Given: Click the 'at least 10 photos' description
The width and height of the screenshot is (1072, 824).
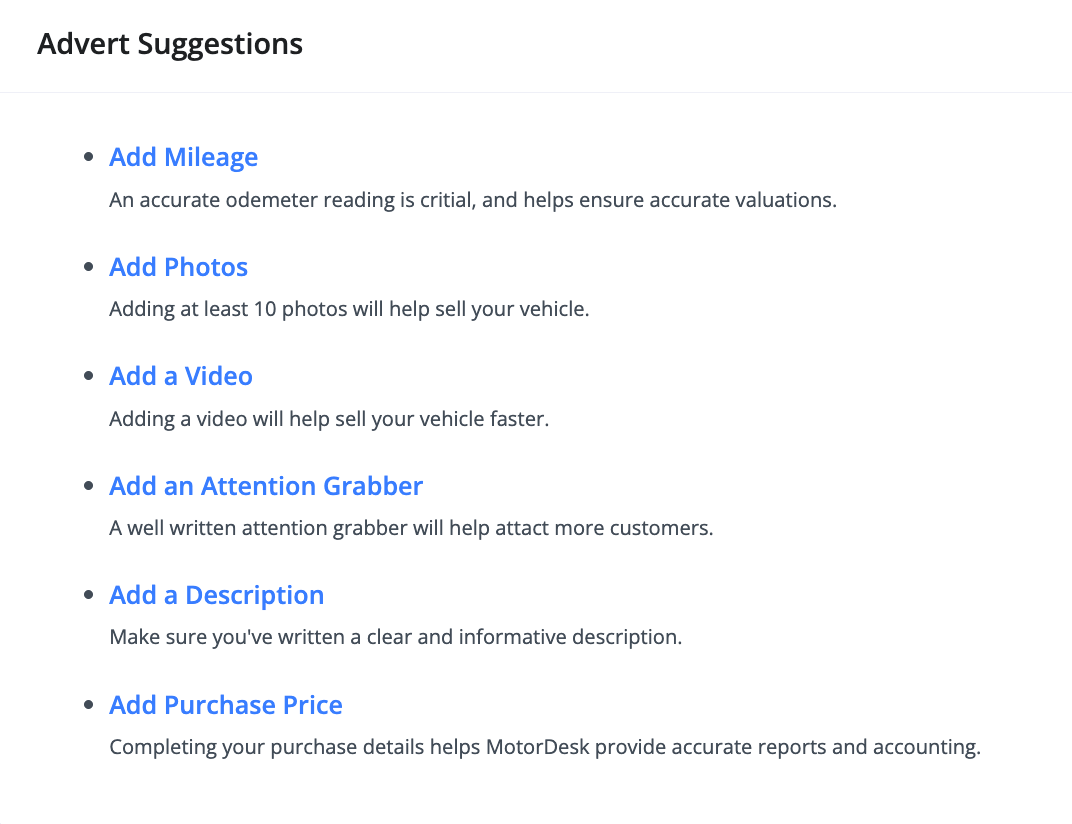Looking at the screenshot, I should 349,310.
